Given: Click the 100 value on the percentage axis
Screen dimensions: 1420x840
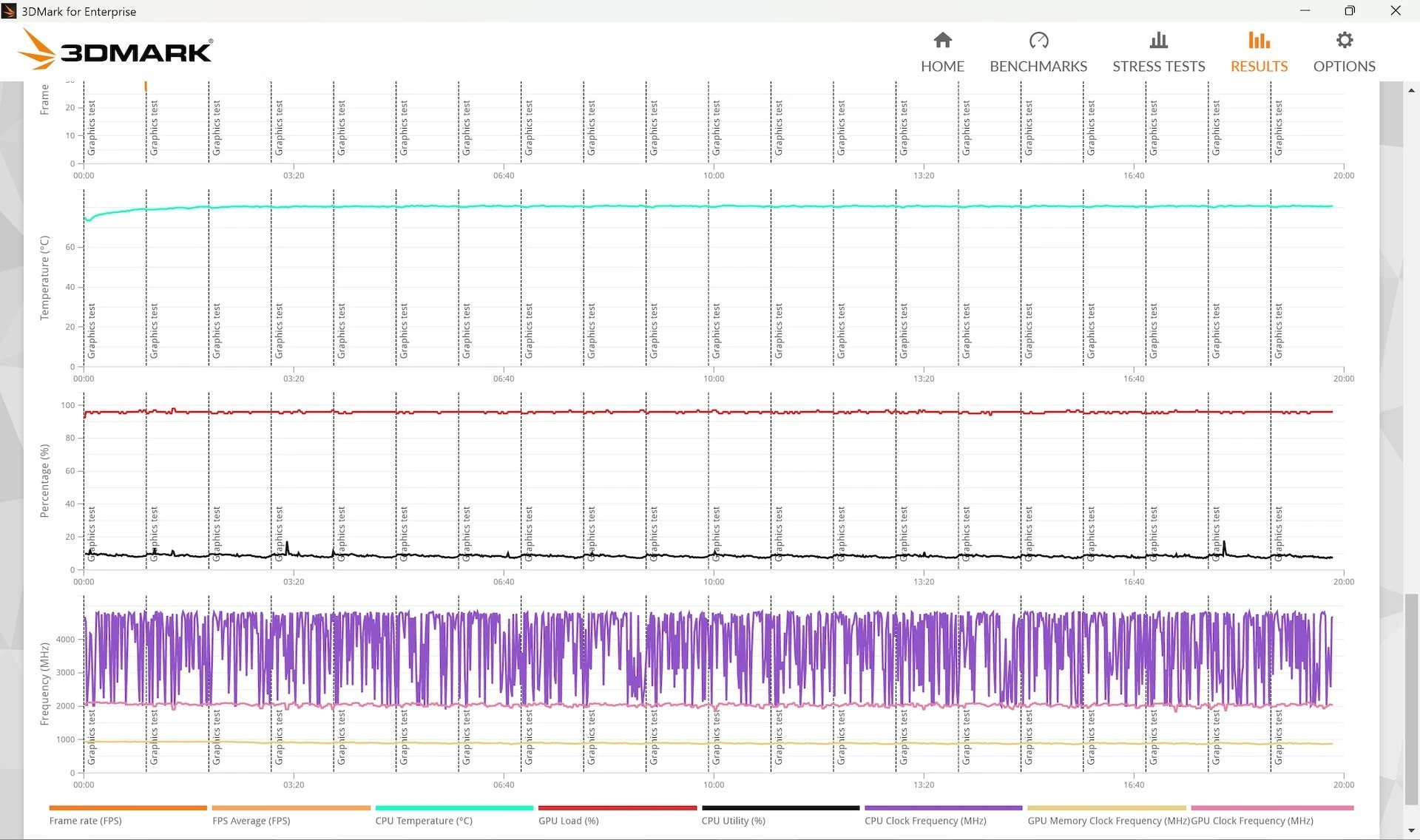Looking at the screenshot, I should (x=68, y=405).
